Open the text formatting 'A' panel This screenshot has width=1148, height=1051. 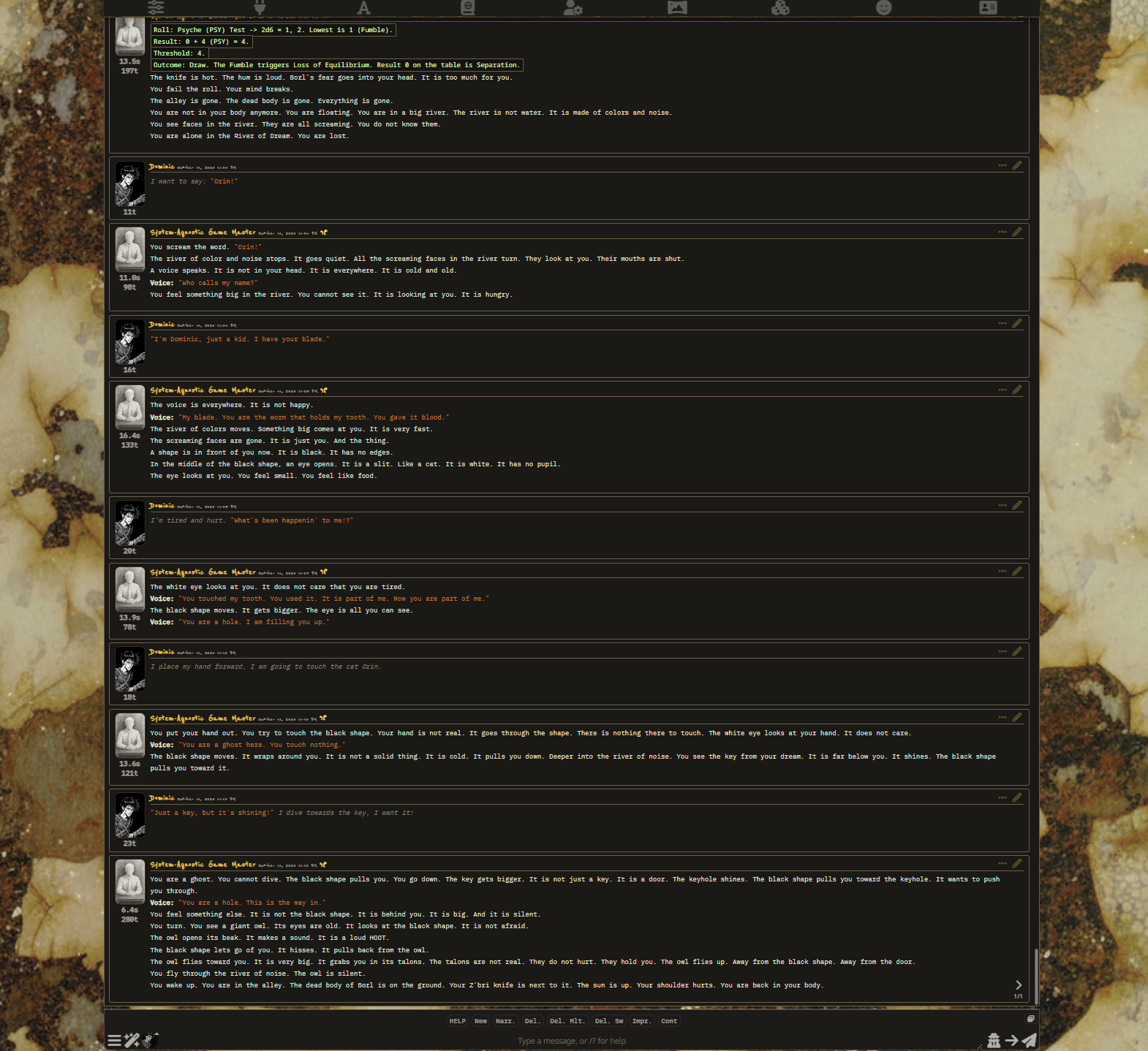[x=363, y=7]
